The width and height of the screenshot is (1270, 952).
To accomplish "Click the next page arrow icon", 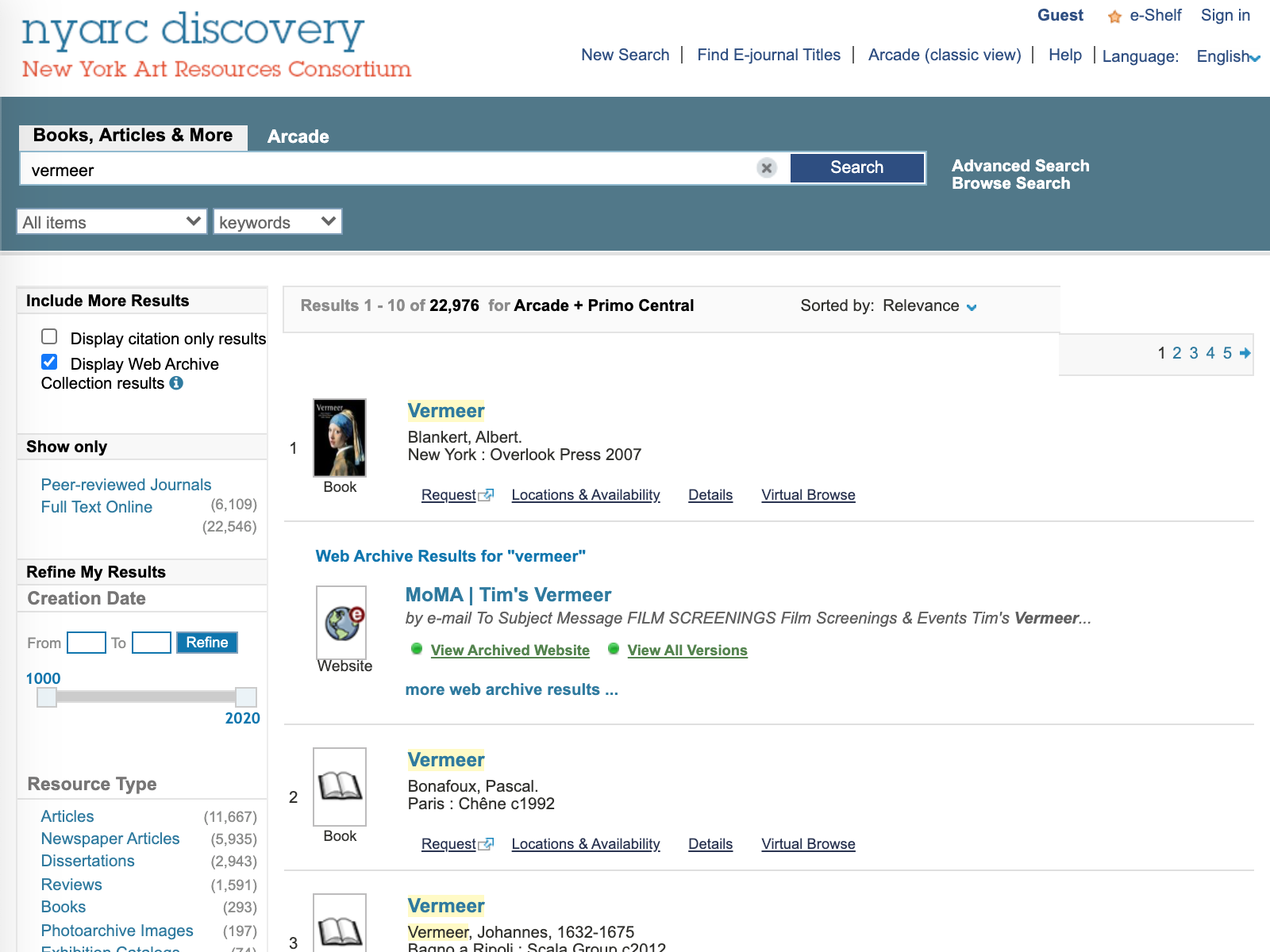I will [1246, 354].
